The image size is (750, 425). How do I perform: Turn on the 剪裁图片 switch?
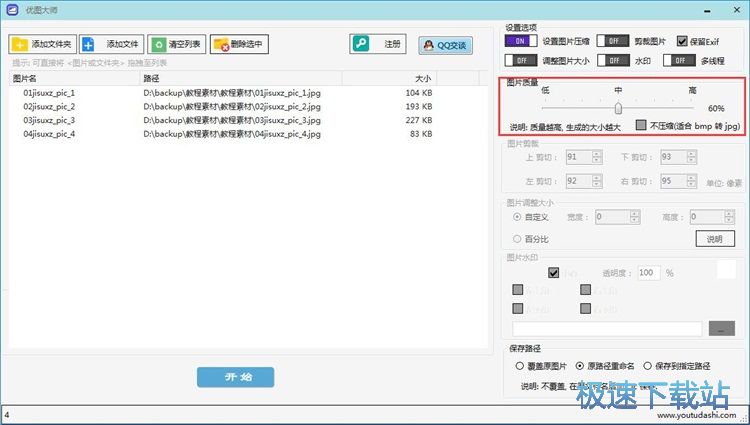pyautogui.click(x=613, y=41)
